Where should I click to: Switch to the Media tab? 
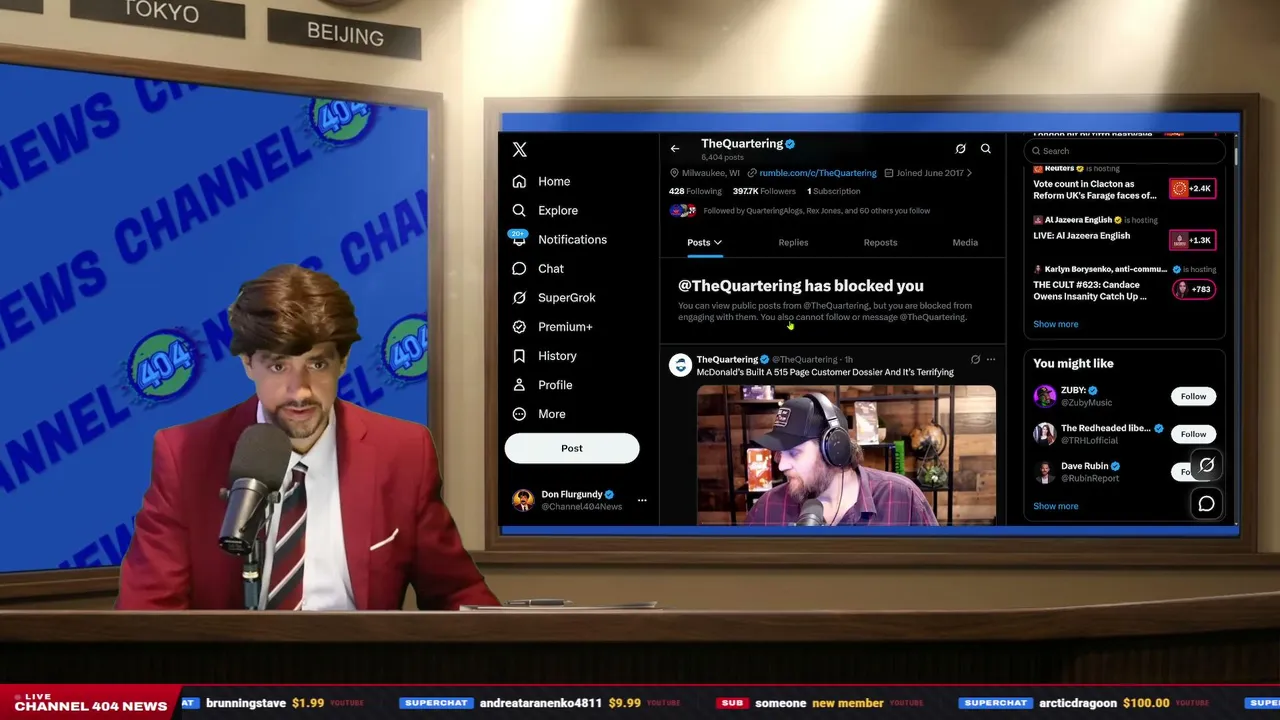pyautogui.click(x=965, y=242)
